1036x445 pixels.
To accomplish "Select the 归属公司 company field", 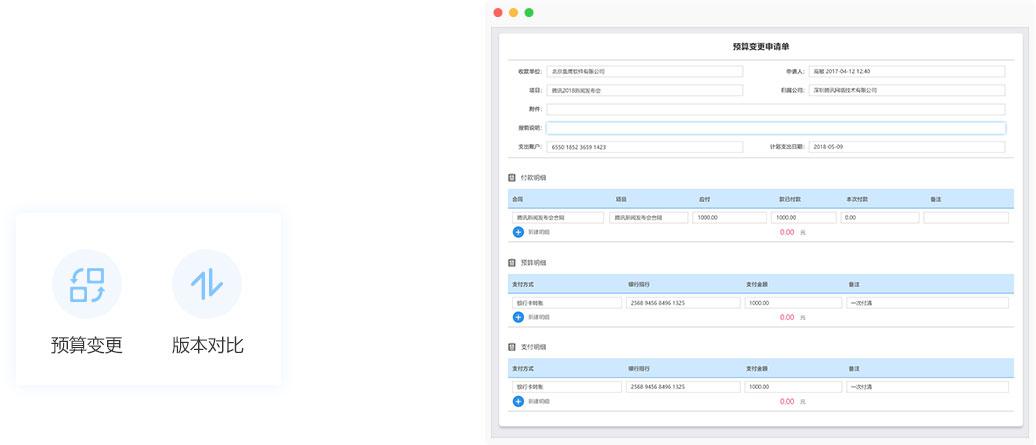I will coord(906,90).
